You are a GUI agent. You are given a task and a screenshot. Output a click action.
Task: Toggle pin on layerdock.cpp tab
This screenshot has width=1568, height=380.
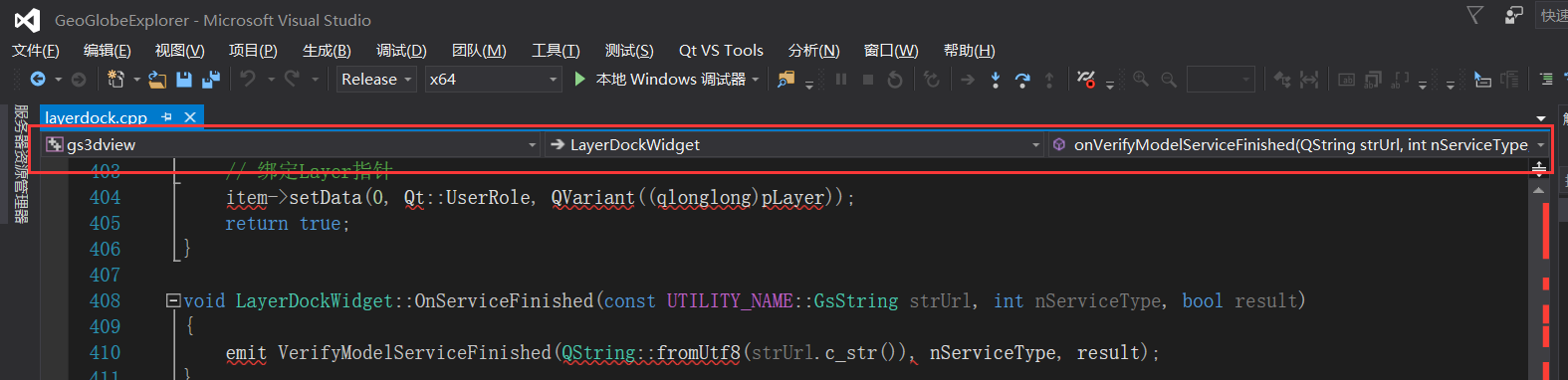point(166,117)
